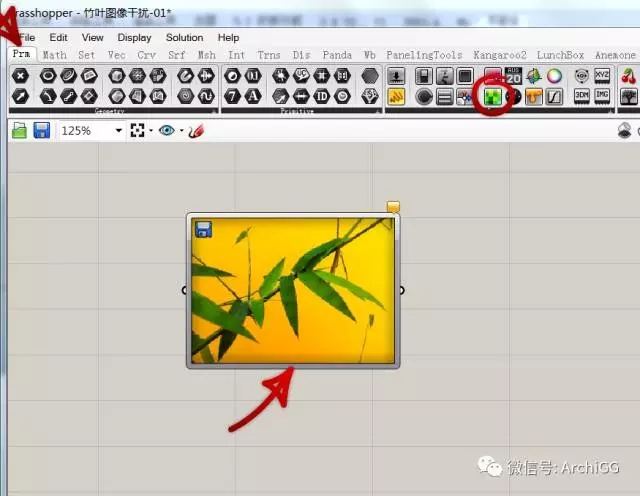This screenshot has height=496, width=640.
Task: Expand the Primitive panel category bar
Action: point(302,111)
